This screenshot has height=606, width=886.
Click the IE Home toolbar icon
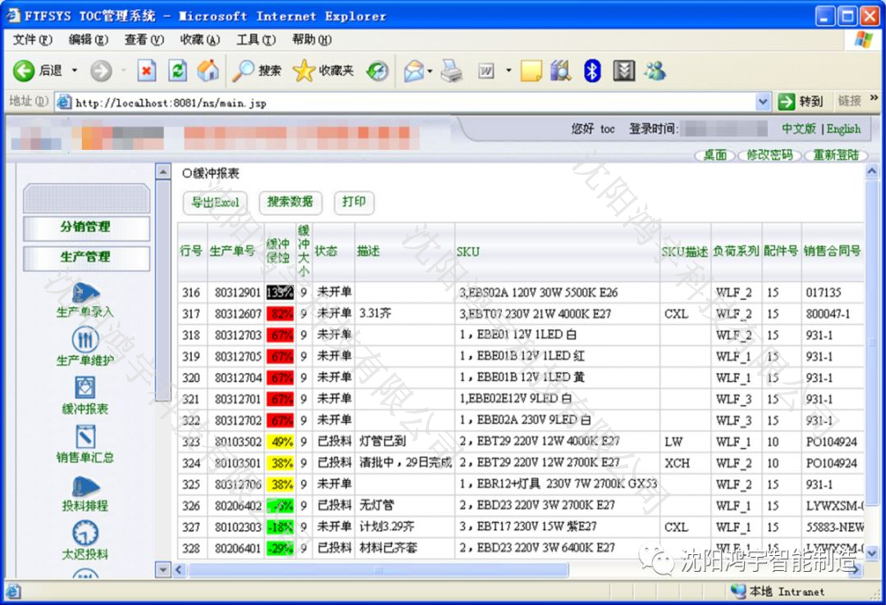[x=208, y=71]
